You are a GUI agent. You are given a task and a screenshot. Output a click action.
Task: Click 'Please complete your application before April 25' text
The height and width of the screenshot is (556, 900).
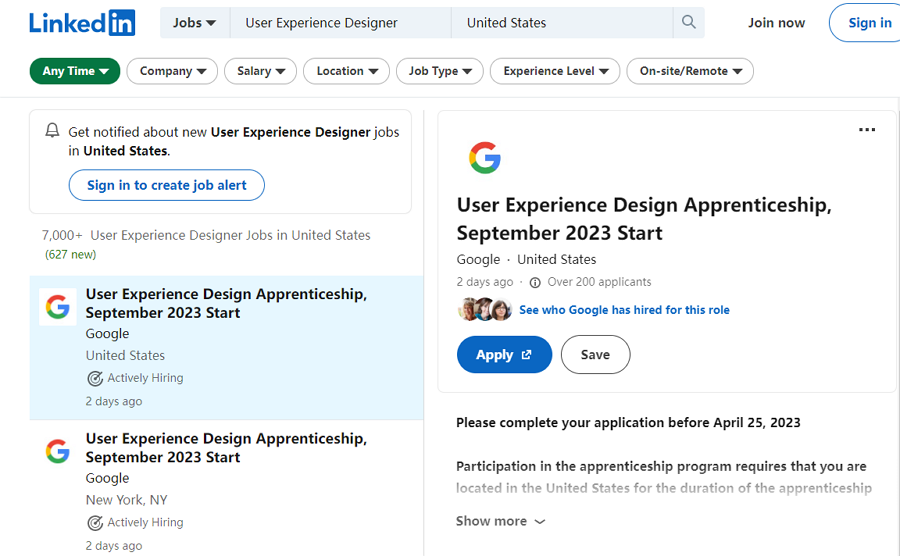[x=628, y=423]
